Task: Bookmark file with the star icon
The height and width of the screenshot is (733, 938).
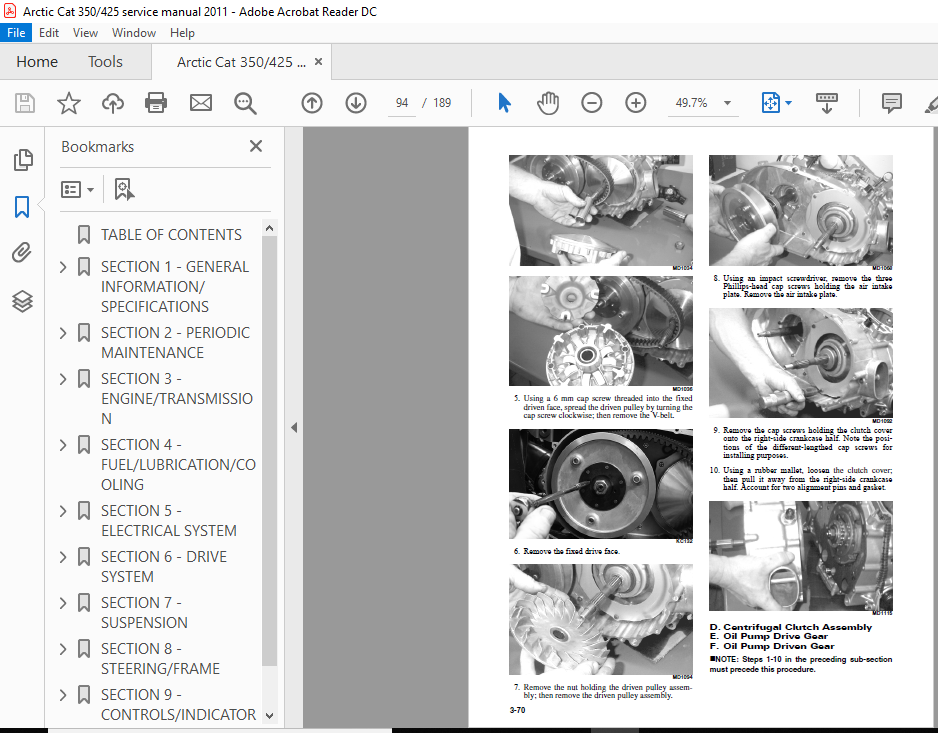Action: [69, 103]
